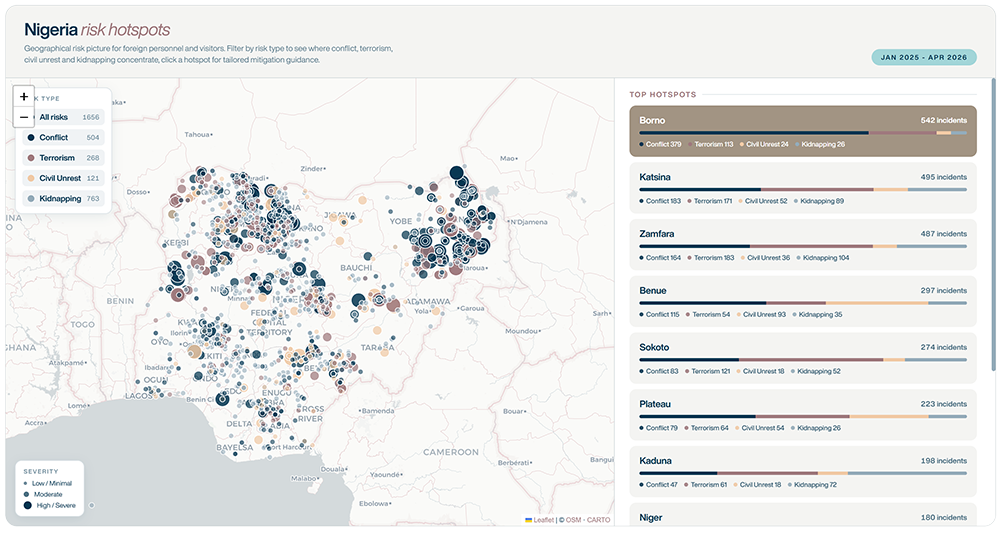1000x538 pixels.
Task: Filter map by Civil Unrest risk
Action: (64, 178)
